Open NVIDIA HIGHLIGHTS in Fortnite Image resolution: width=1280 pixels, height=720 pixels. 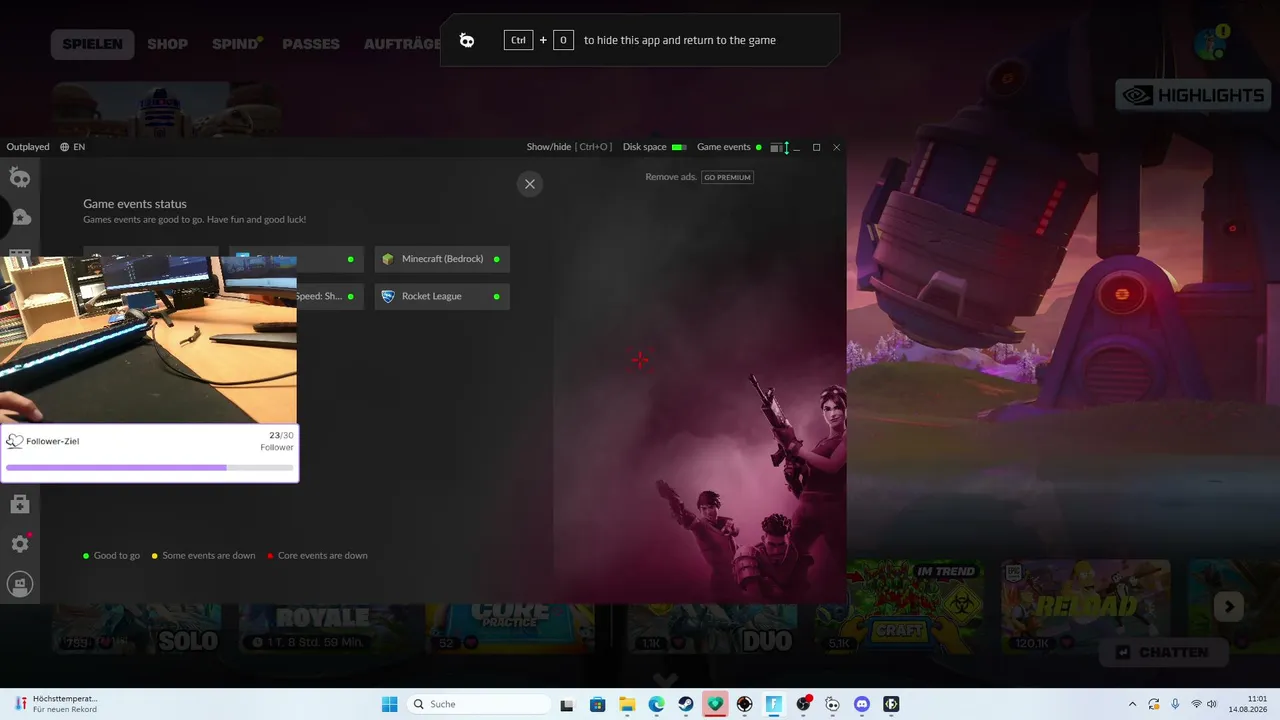pyautogui.click(x=1192, y=95)
